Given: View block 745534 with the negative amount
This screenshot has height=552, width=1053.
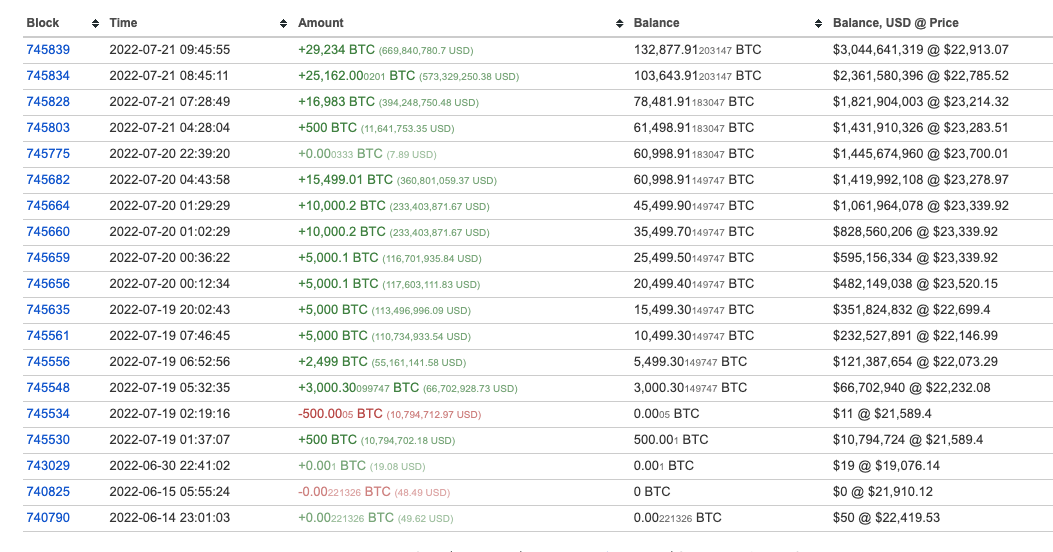Looking at the screenshot, I should 48,413.
